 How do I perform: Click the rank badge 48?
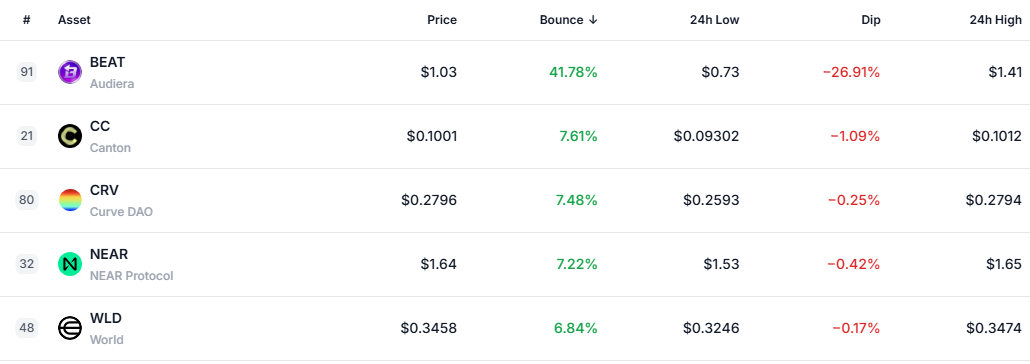point(27,328)
